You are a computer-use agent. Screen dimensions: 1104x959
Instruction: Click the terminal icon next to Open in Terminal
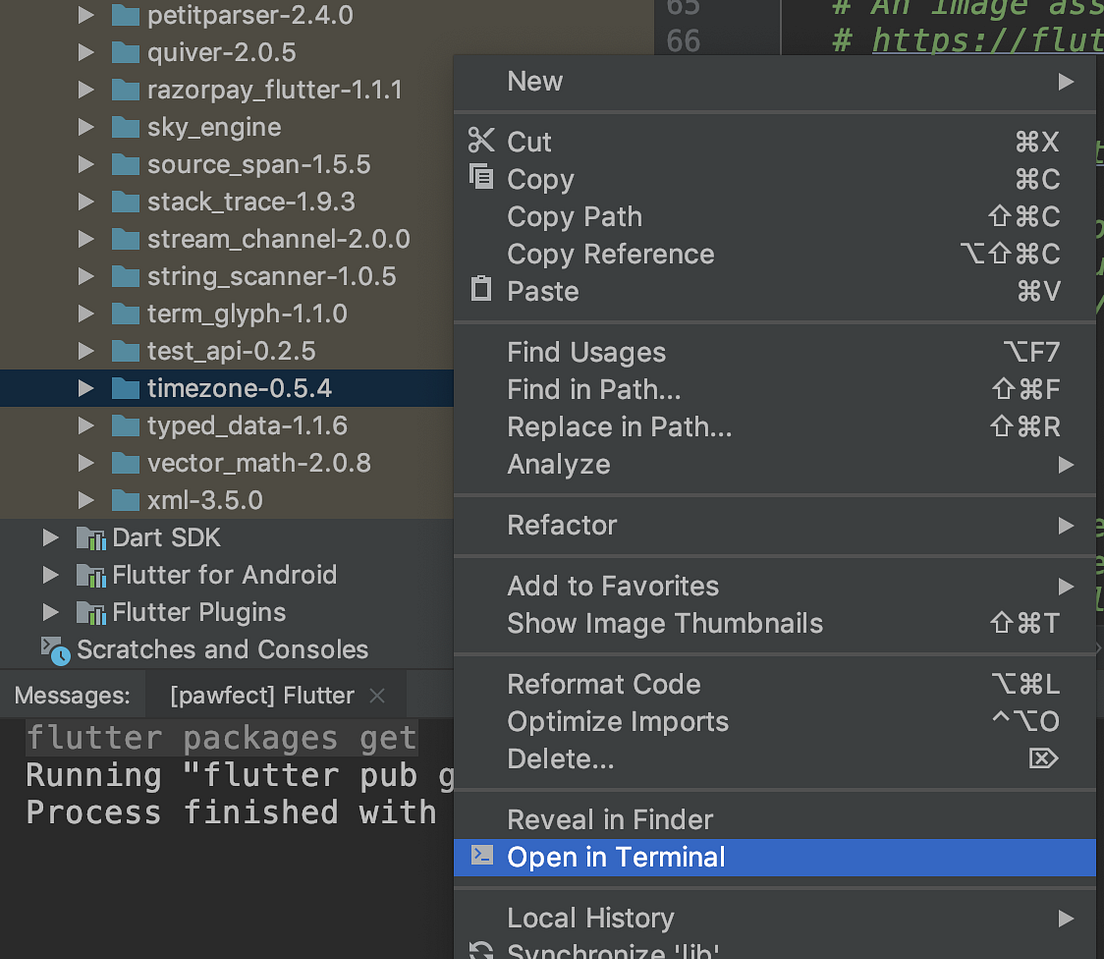[481, 857]
